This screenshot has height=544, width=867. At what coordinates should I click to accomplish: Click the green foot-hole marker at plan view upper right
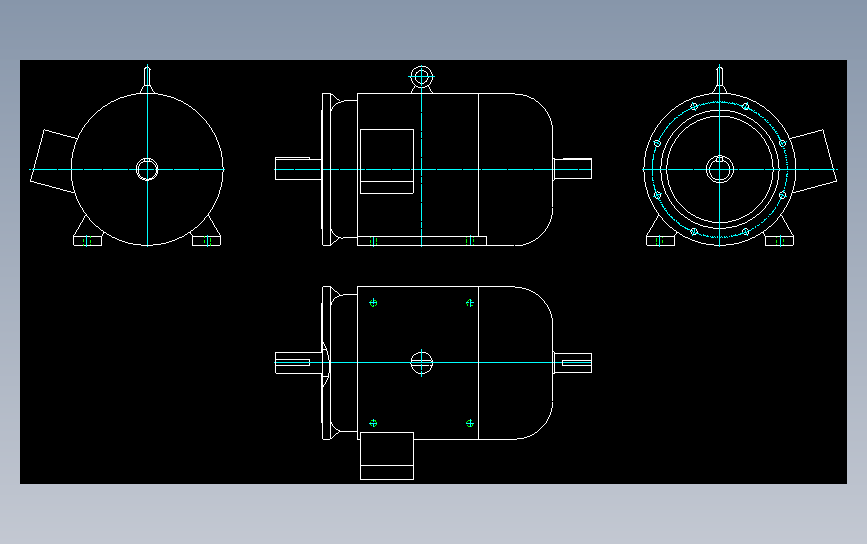click(469, 303)
